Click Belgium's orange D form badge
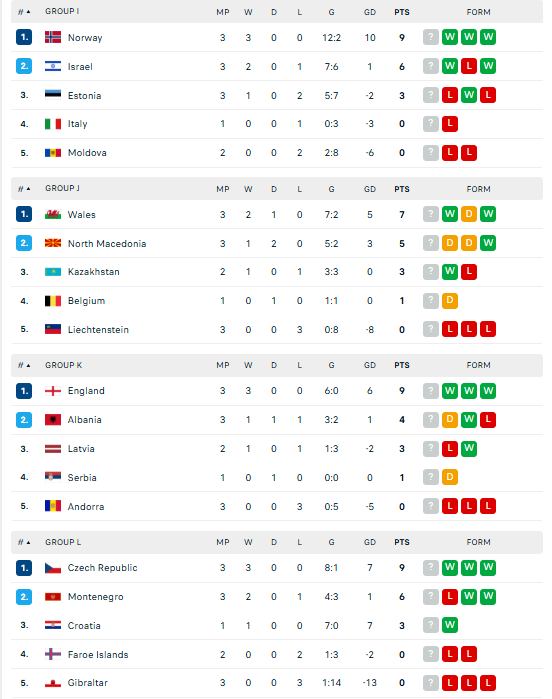The image size is (552, 699). pyautogui.click(x=450, y=300)
